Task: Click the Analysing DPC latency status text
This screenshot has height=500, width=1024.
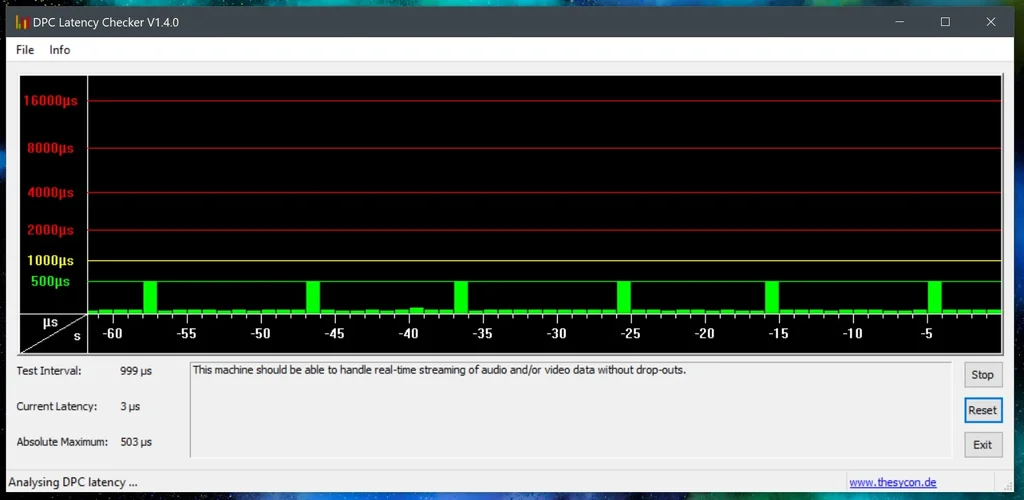Action: click(72, 482)
